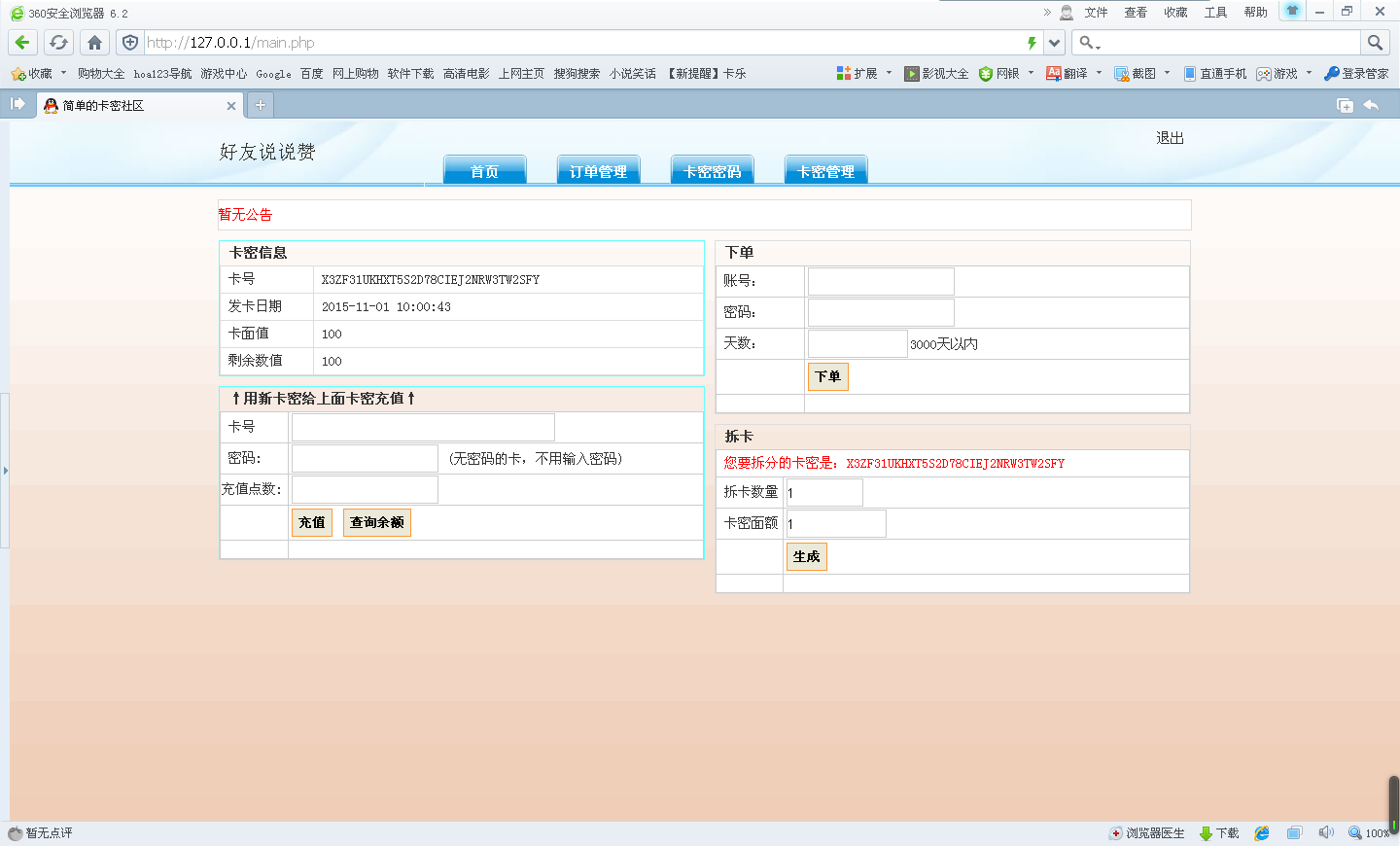Click the skin shirt icon in title bar
The image size is (1400, 846).
coord(1292,11)
